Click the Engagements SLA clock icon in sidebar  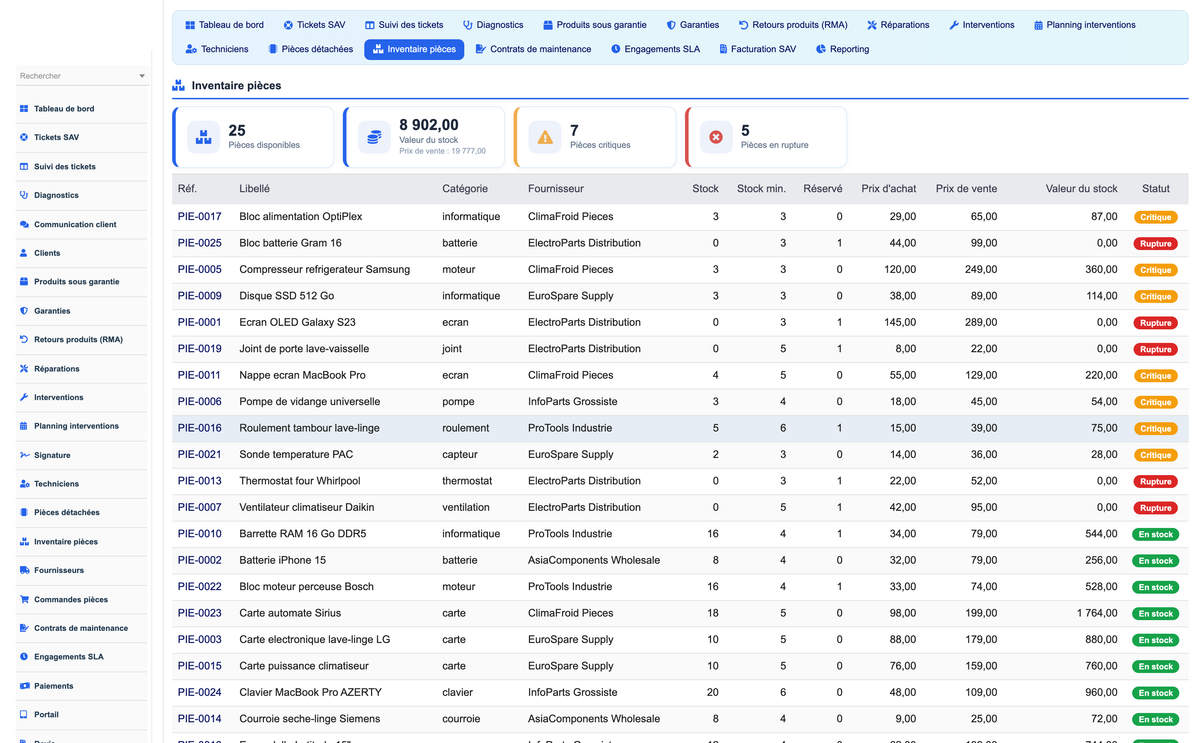(24, 657)
